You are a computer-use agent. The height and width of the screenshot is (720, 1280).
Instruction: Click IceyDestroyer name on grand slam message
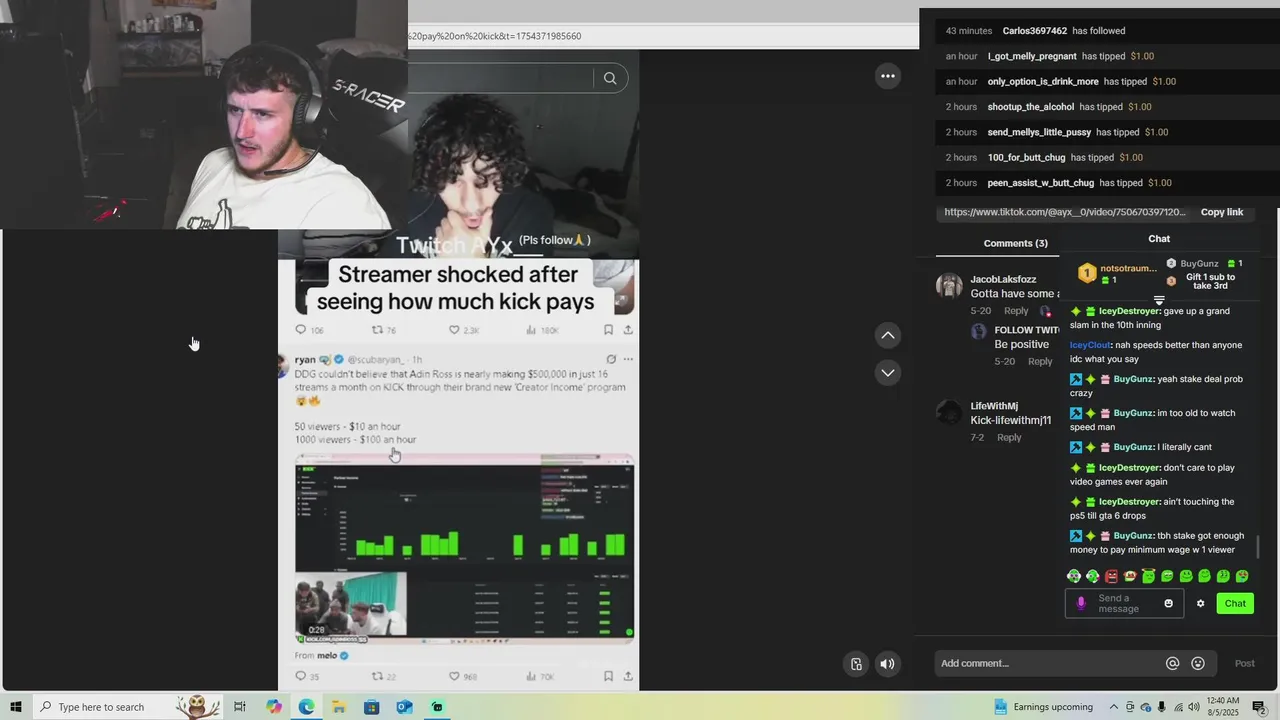point(1129,311)
